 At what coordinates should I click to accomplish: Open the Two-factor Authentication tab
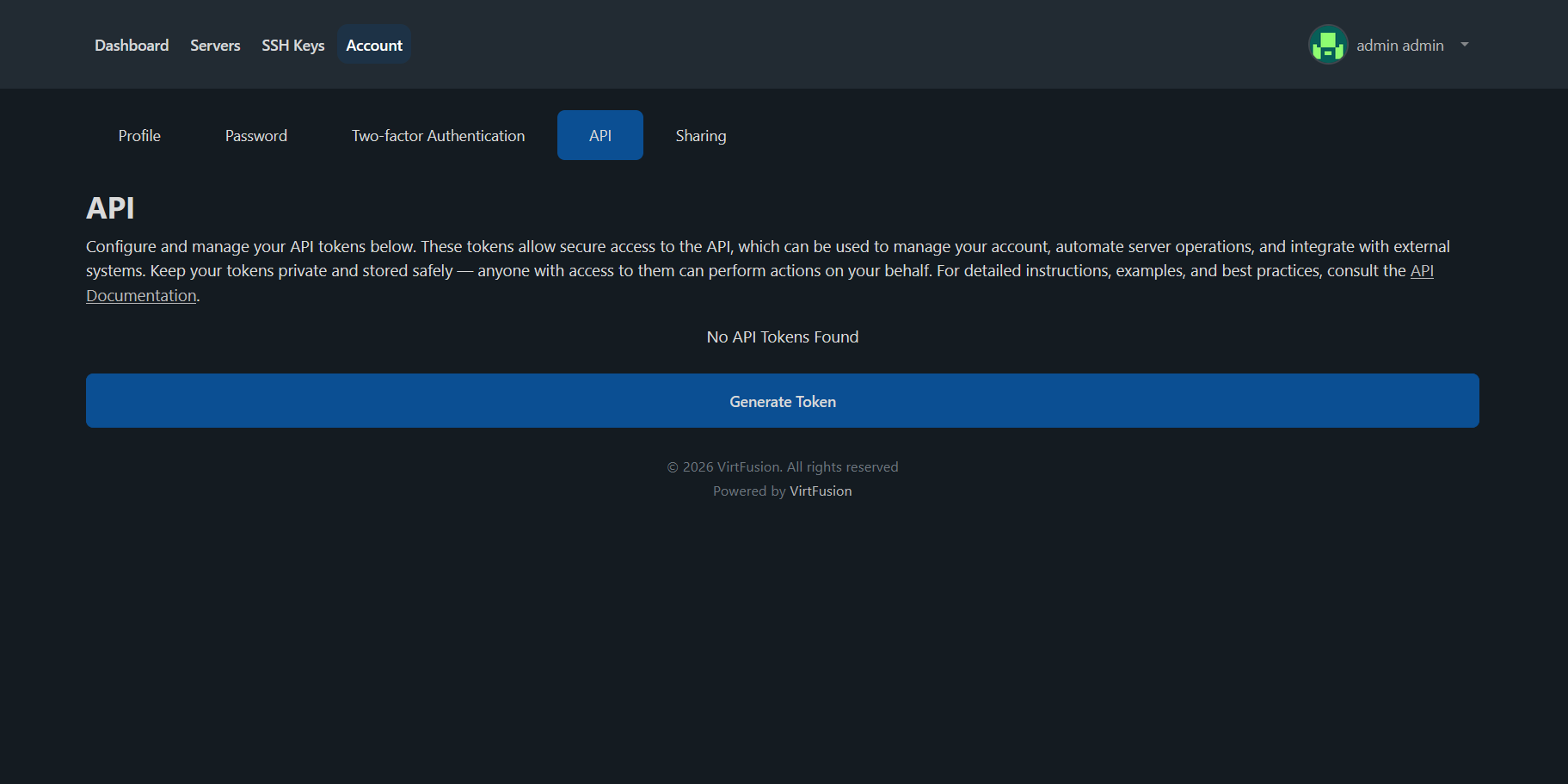tap(438, 136)
